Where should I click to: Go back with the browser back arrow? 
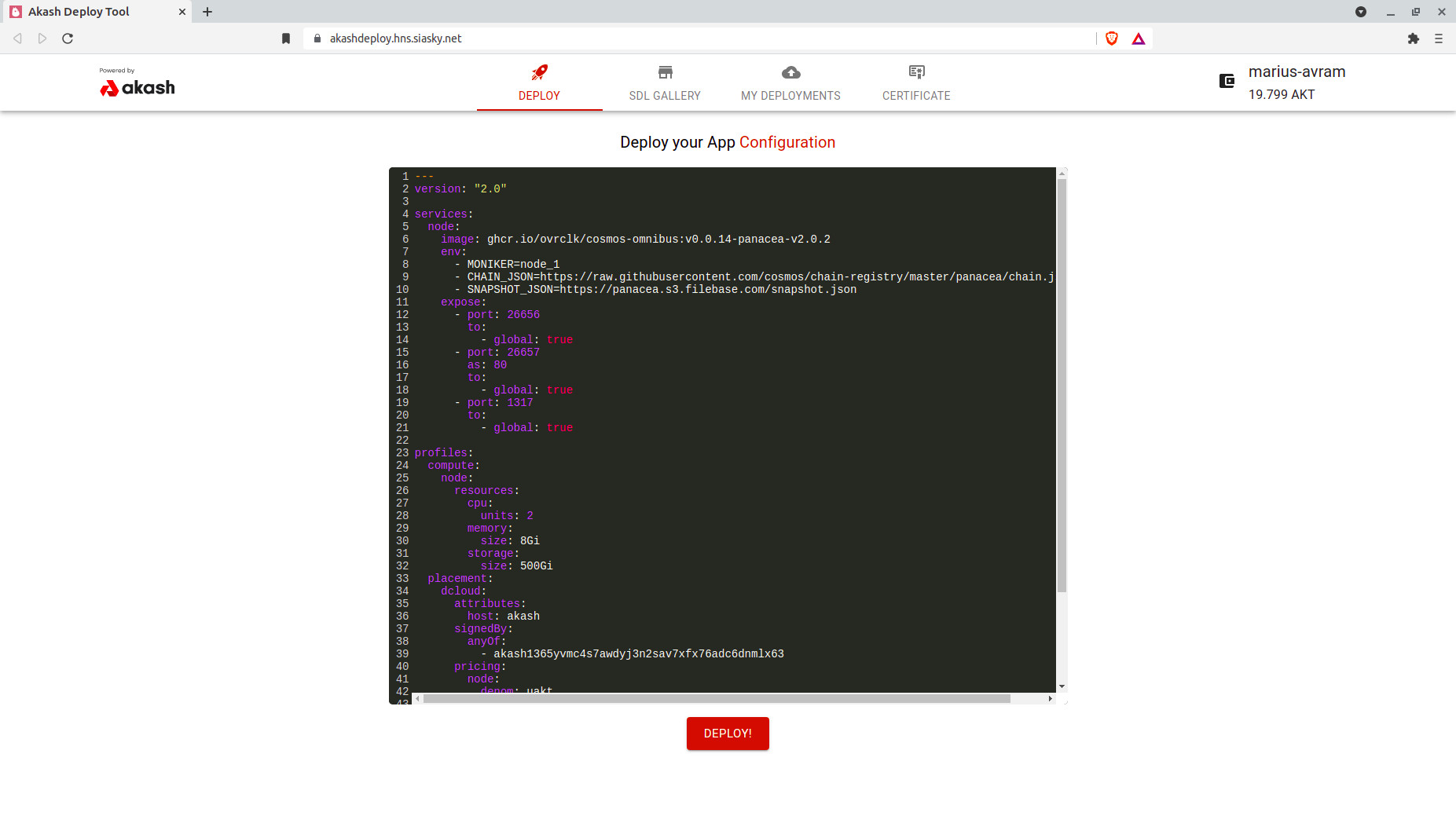click(17, 38)
